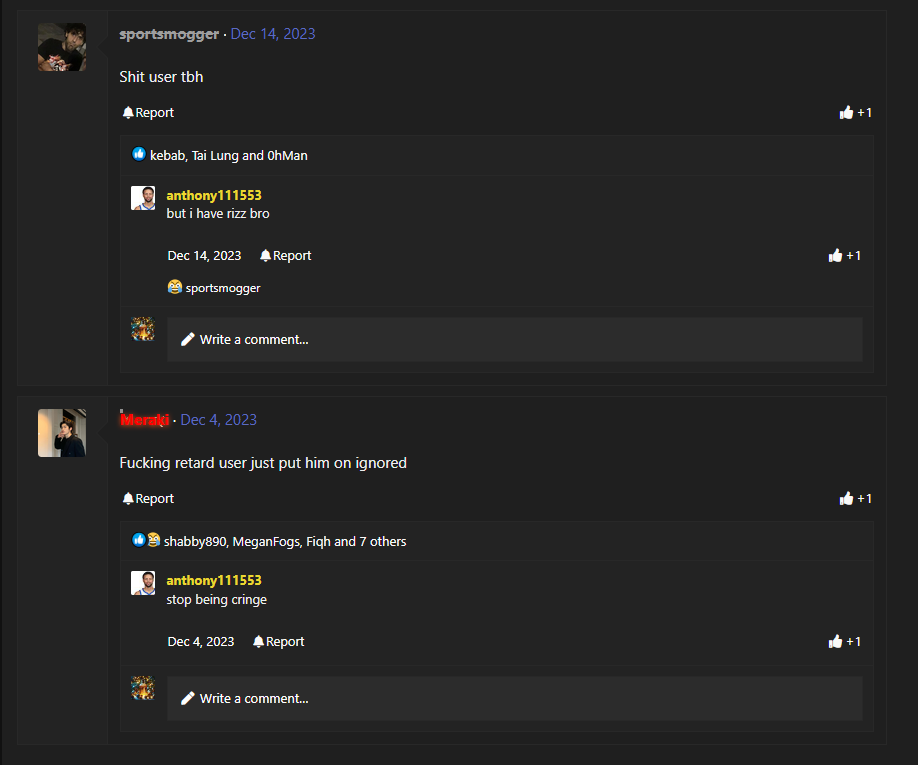
Task: Like Meraki's post with thumbs up +1
Action: pos(855,498)
